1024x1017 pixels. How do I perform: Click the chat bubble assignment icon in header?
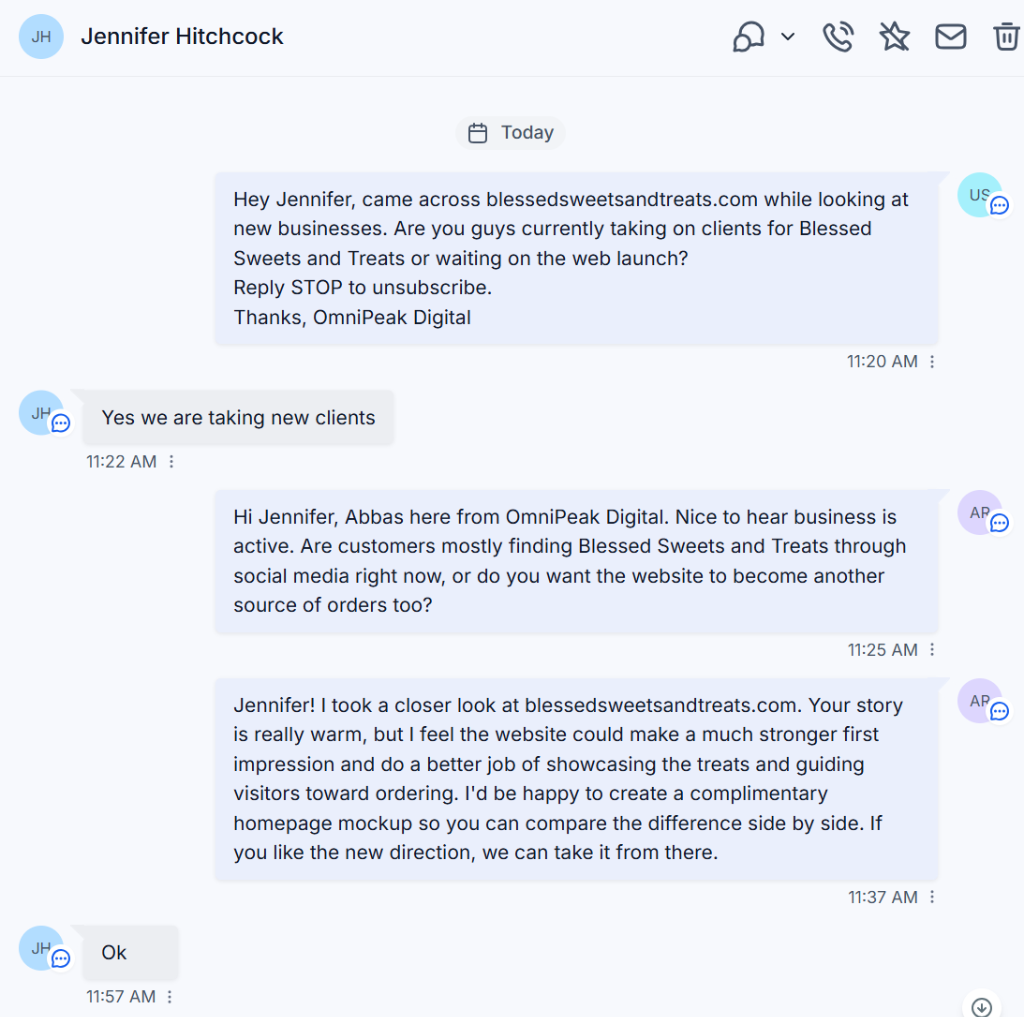(748, 37)
